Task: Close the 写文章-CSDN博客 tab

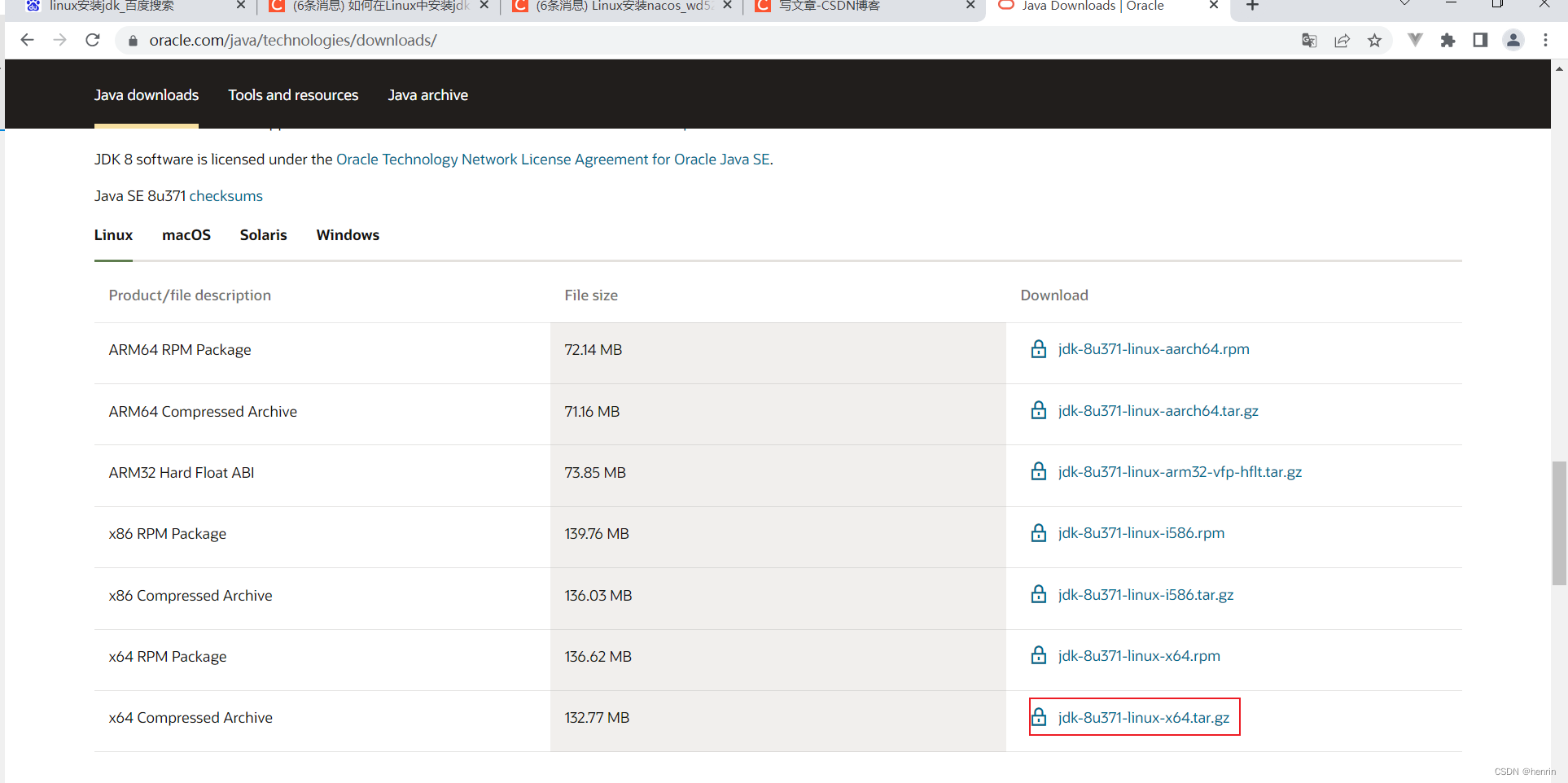Action: click(970, 6)
